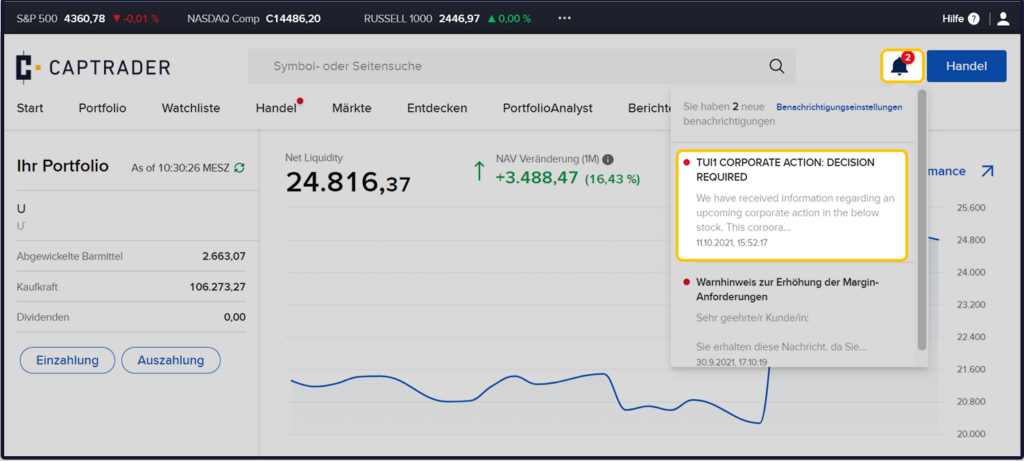Refresh the portfolio timestamp
This screenshot has height=461, width=1024.
pos(240,168)
